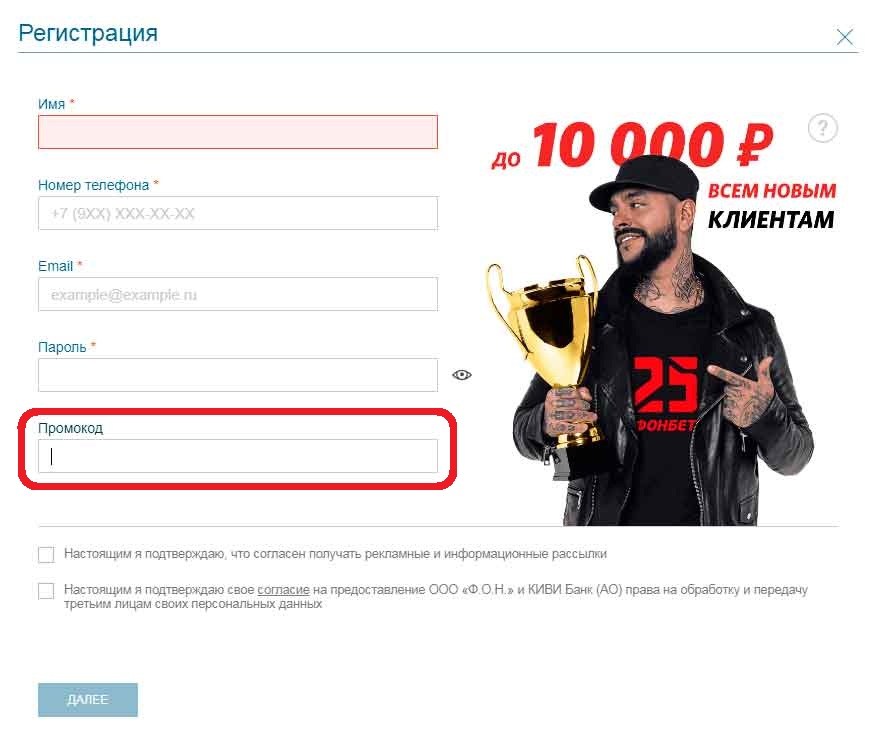
Task: Click the red 25 Фонбет shirt logo
Action: point(665,393)
